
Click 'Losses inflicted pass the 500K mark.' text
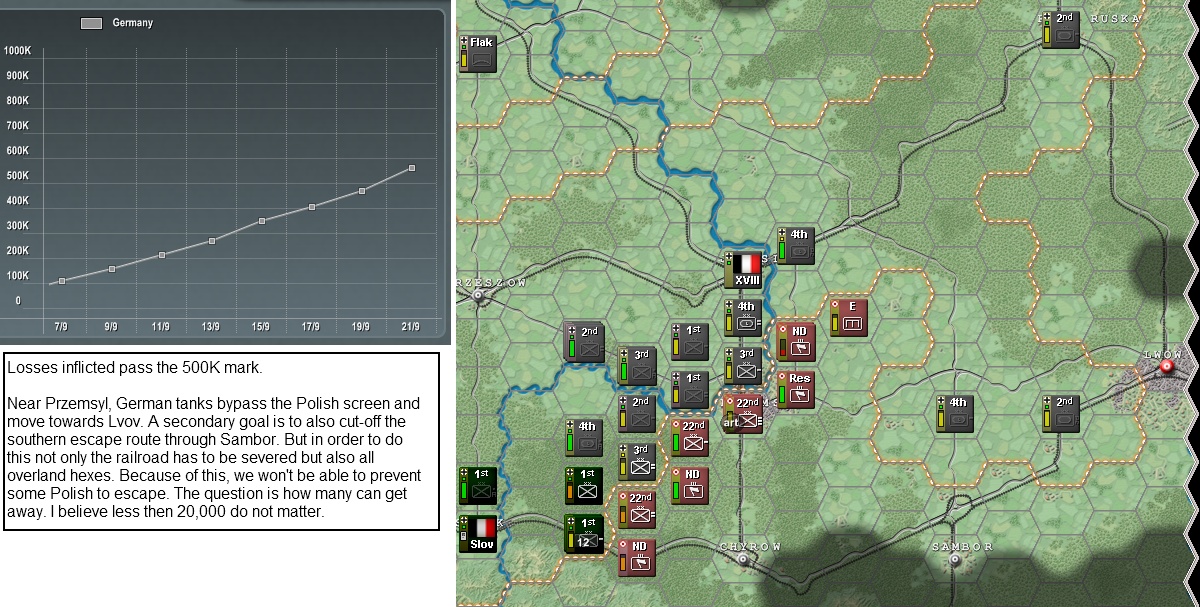click(x=134, y=368)
